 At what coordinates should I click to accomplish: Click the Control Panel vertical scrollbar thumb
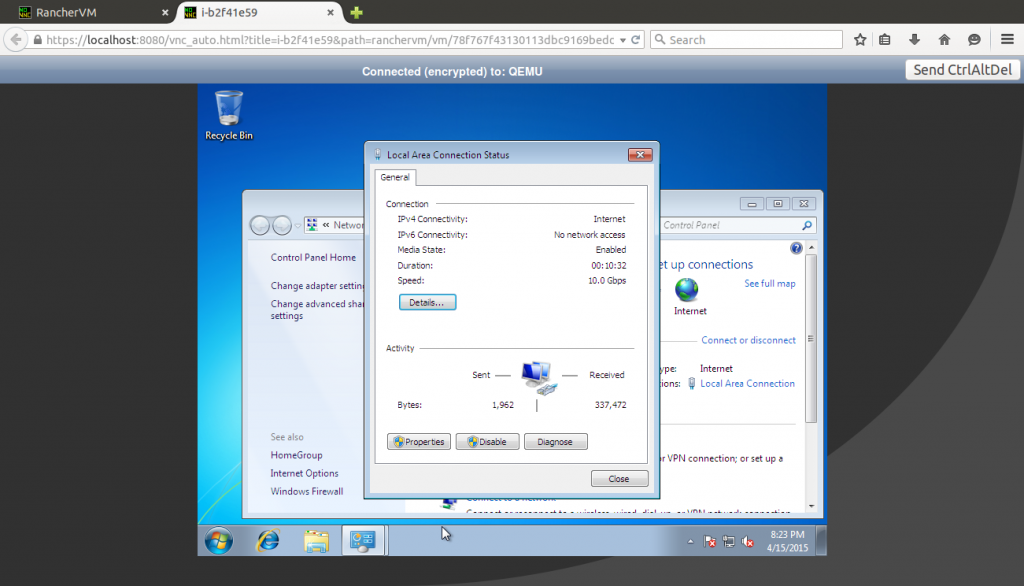point(811,338)
